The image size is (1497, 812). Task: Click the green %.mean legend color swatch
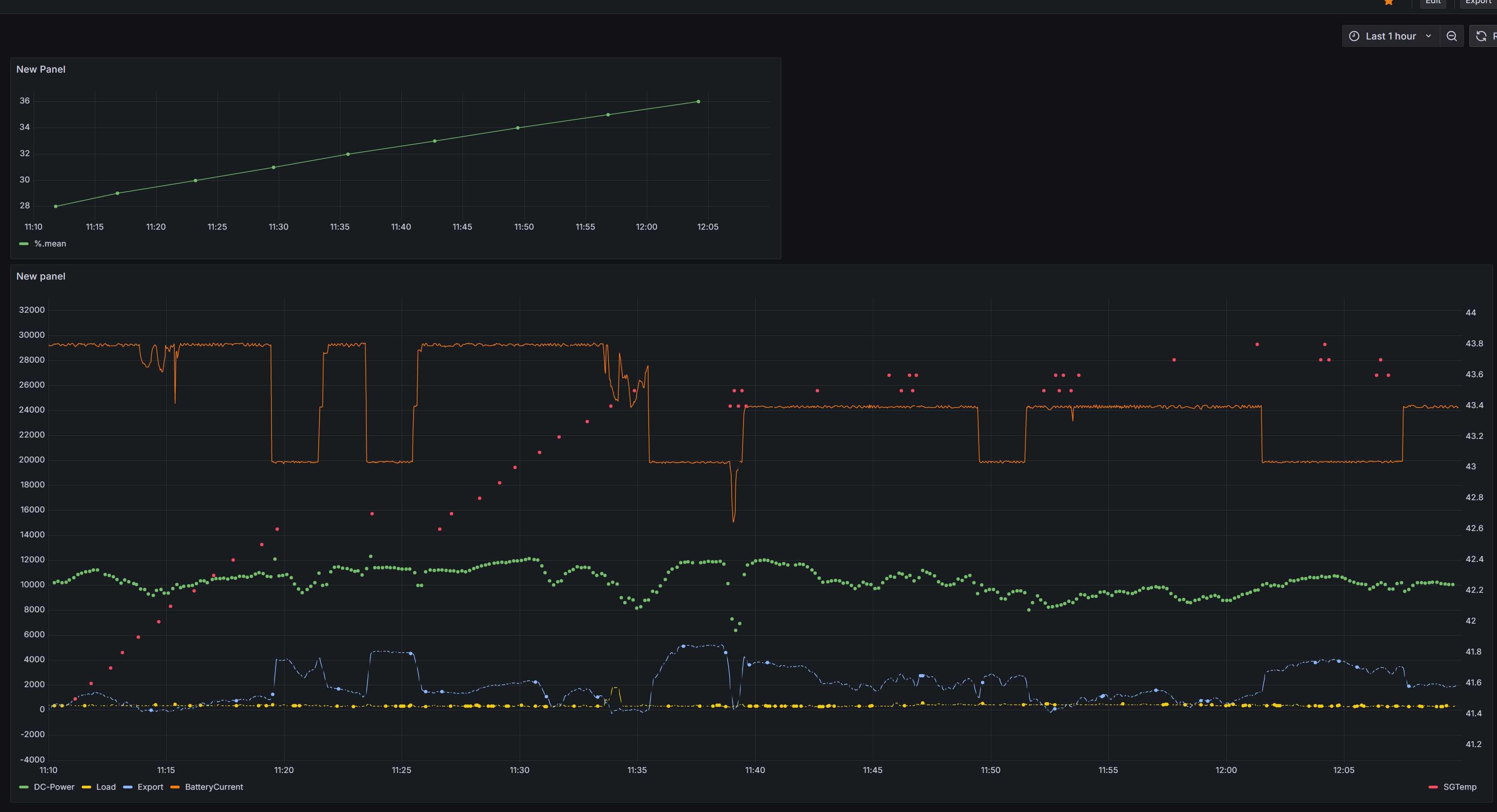pos(24,244)
